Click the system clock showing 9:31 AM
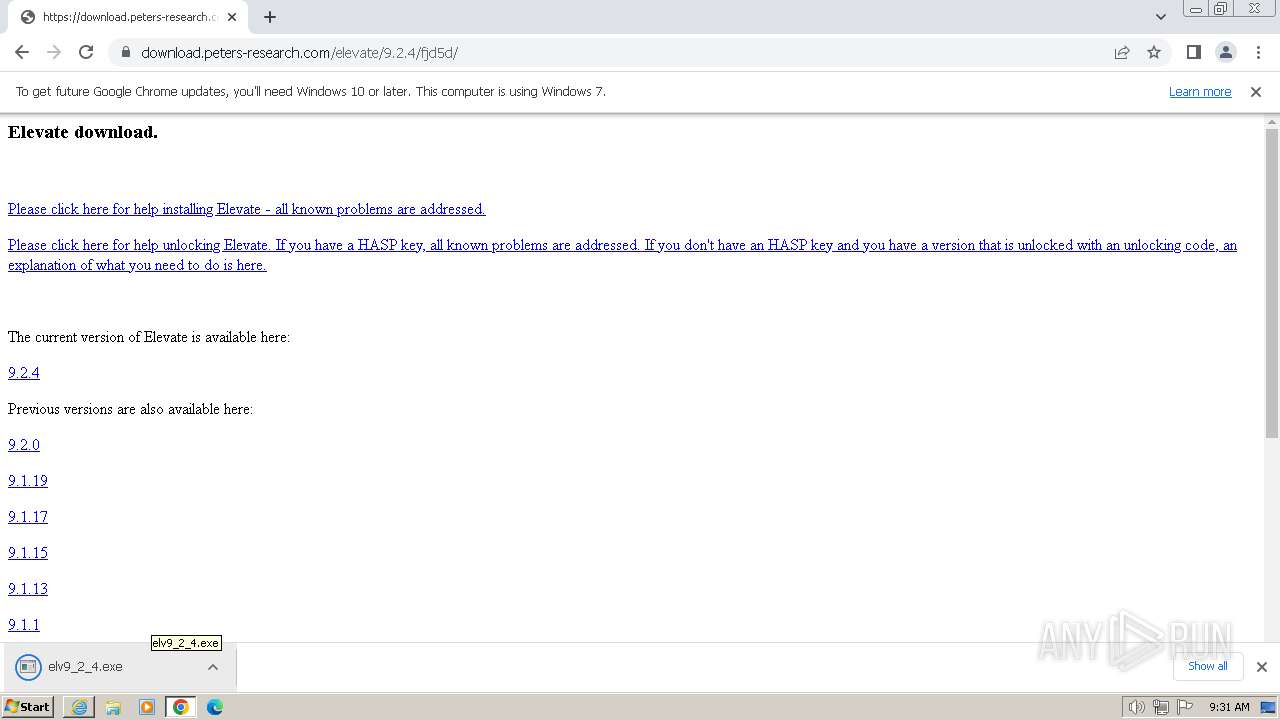1280x720 pixels. [1229, 707]
